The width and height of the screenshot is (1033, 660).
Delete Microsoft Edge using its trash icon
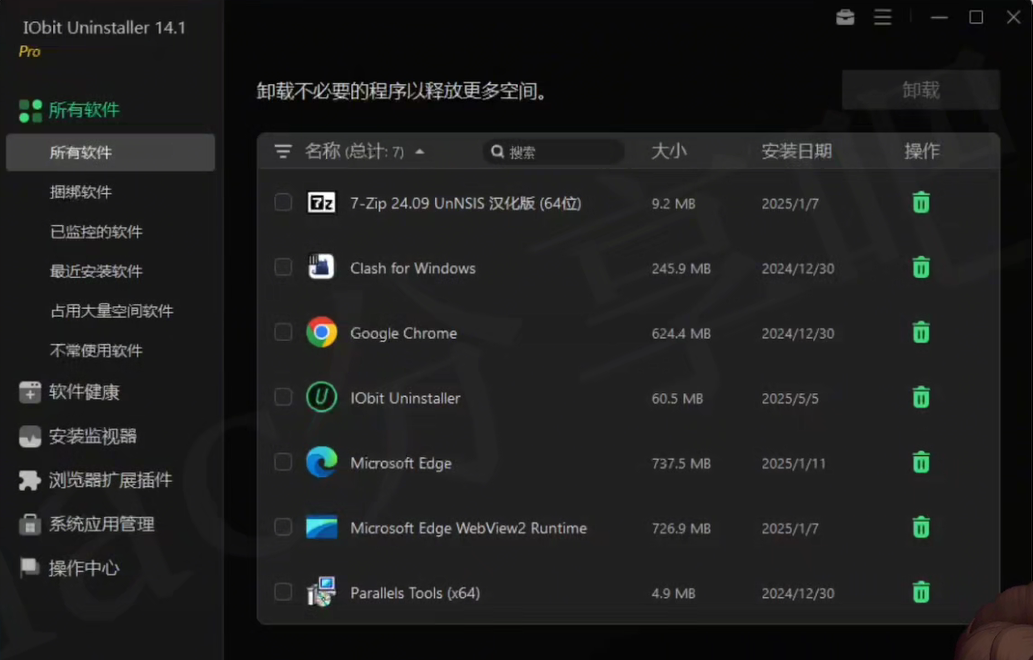[x=921, y=462]
